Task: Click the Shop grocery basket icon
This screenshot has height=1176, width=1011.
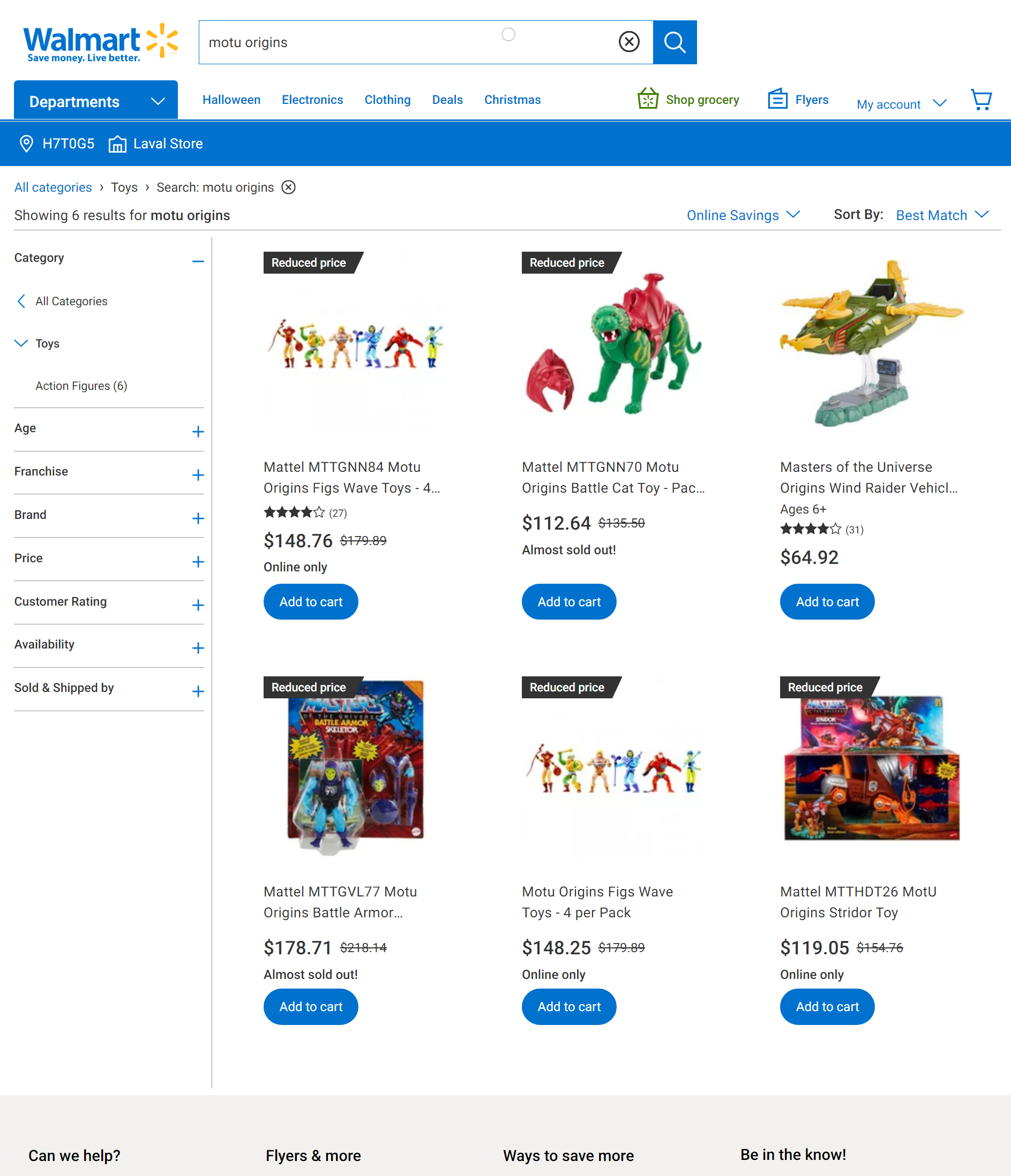Action: [648, 99]
